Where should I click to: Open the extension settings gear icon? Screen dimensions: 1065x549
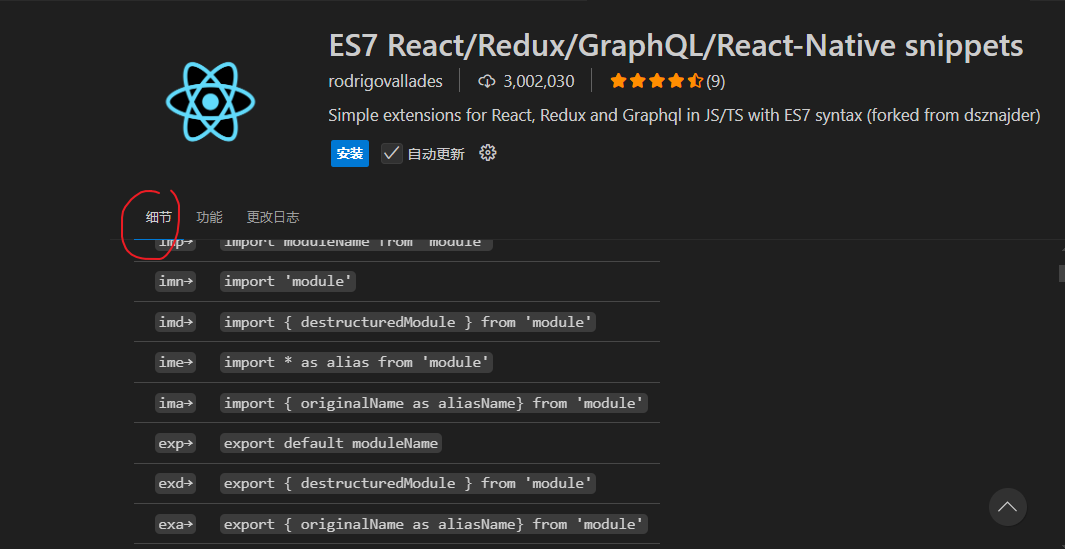coord(488,153)
